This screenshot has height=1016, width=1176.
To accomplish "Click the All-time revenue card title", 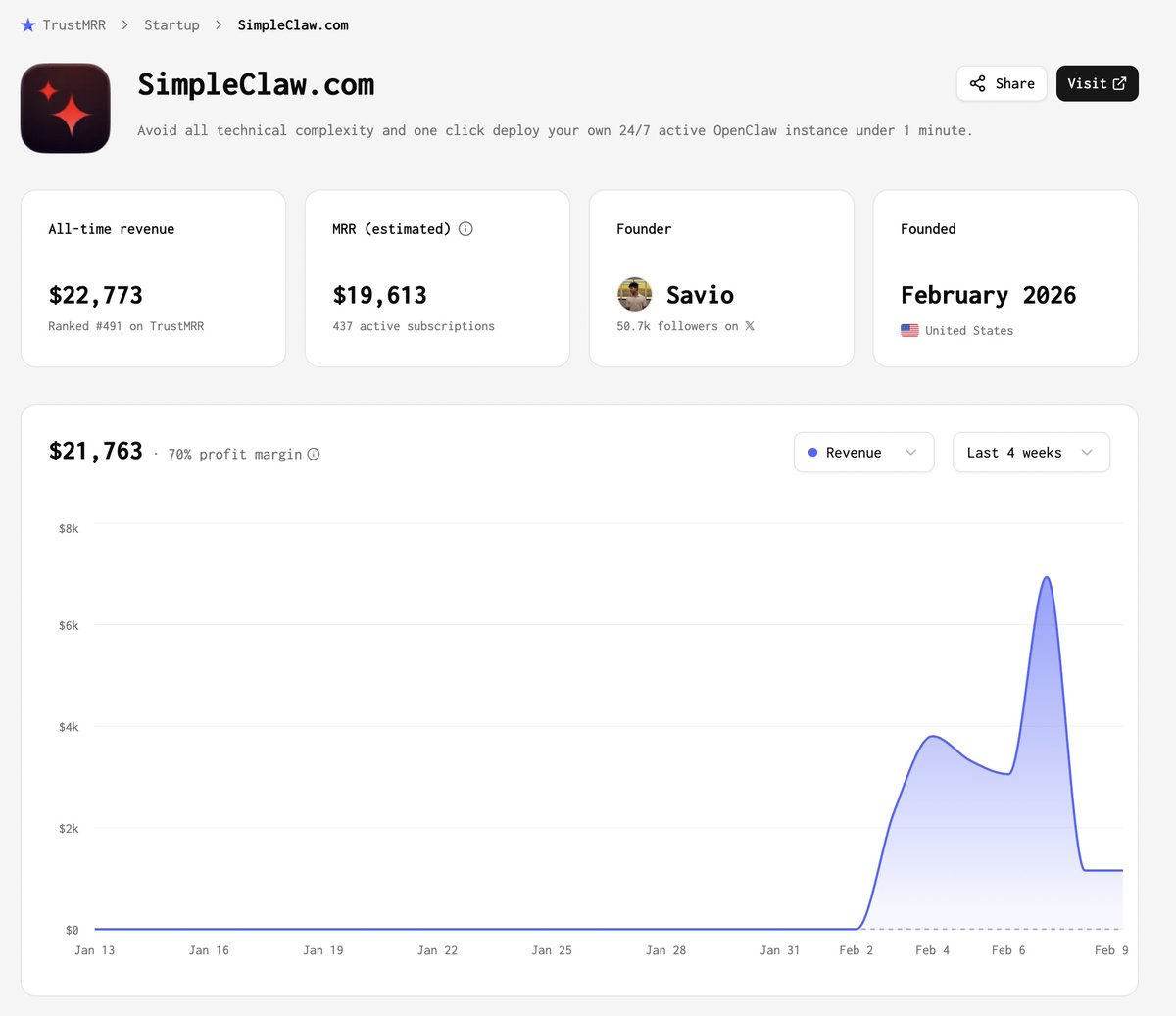I will 112,229.
